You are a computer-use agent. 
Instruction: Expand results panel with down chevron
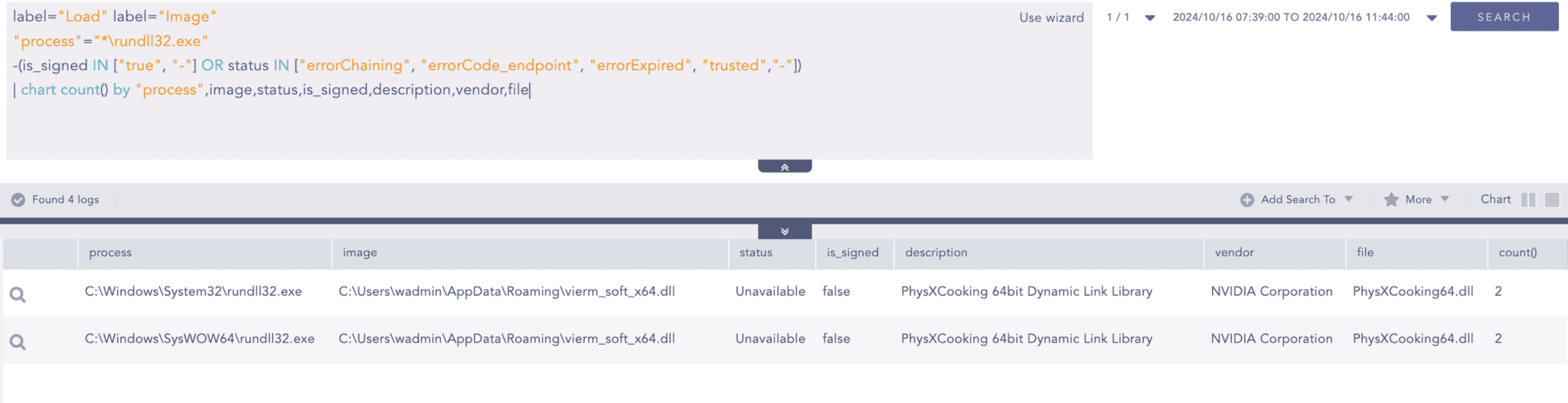785,231
